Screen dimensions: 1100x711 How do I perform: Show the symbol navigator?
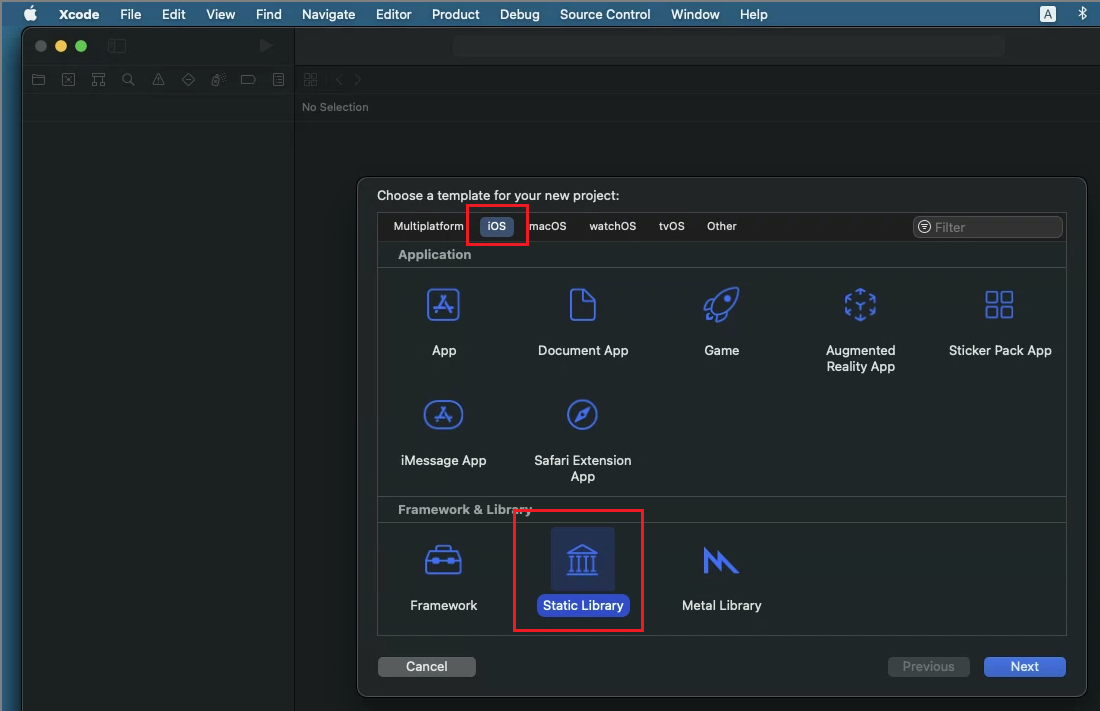point(98,79)
